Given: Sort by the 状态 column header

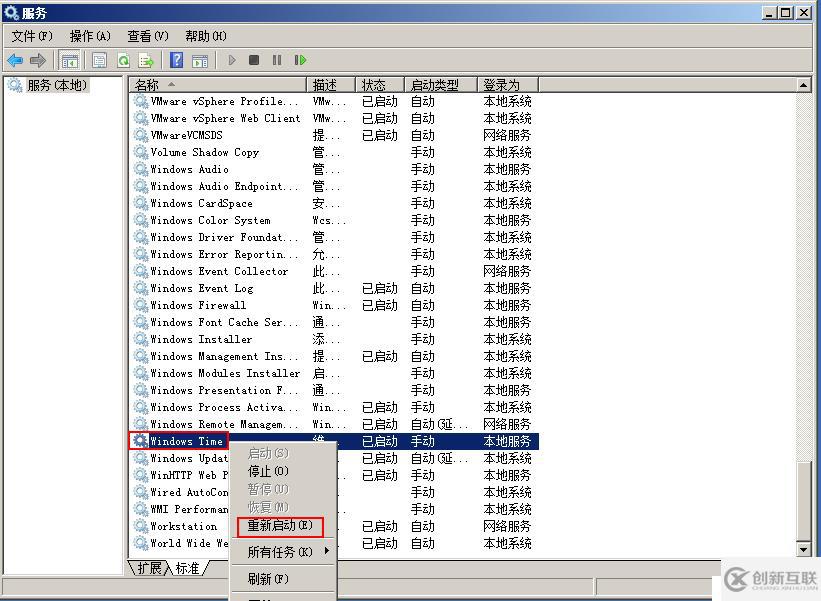Looking at the screenshot, I should click(380, 85).
